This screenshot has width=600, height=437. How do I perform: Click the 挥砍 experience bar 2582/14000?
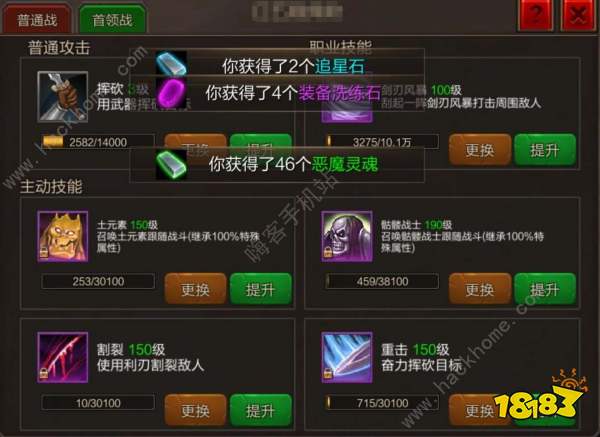[98, 142]
